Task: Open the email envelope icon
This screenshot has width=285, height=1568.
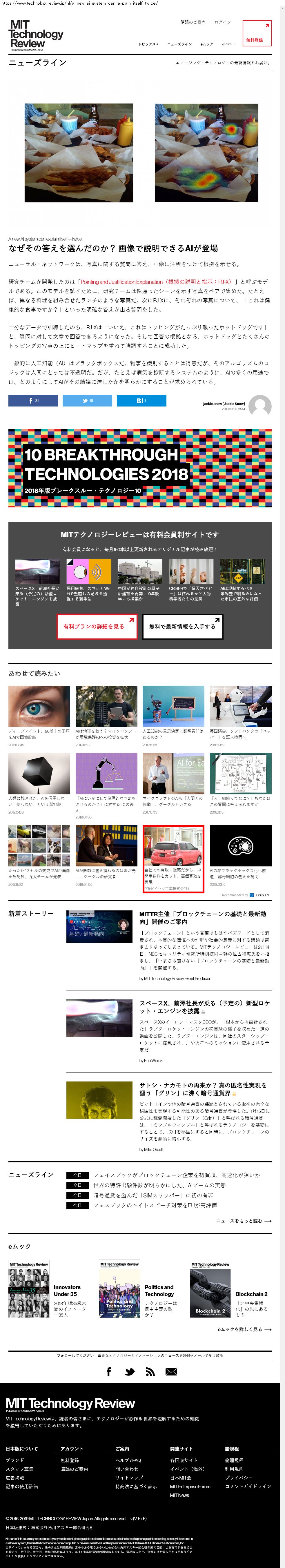Action: (x=171, y=1372)
